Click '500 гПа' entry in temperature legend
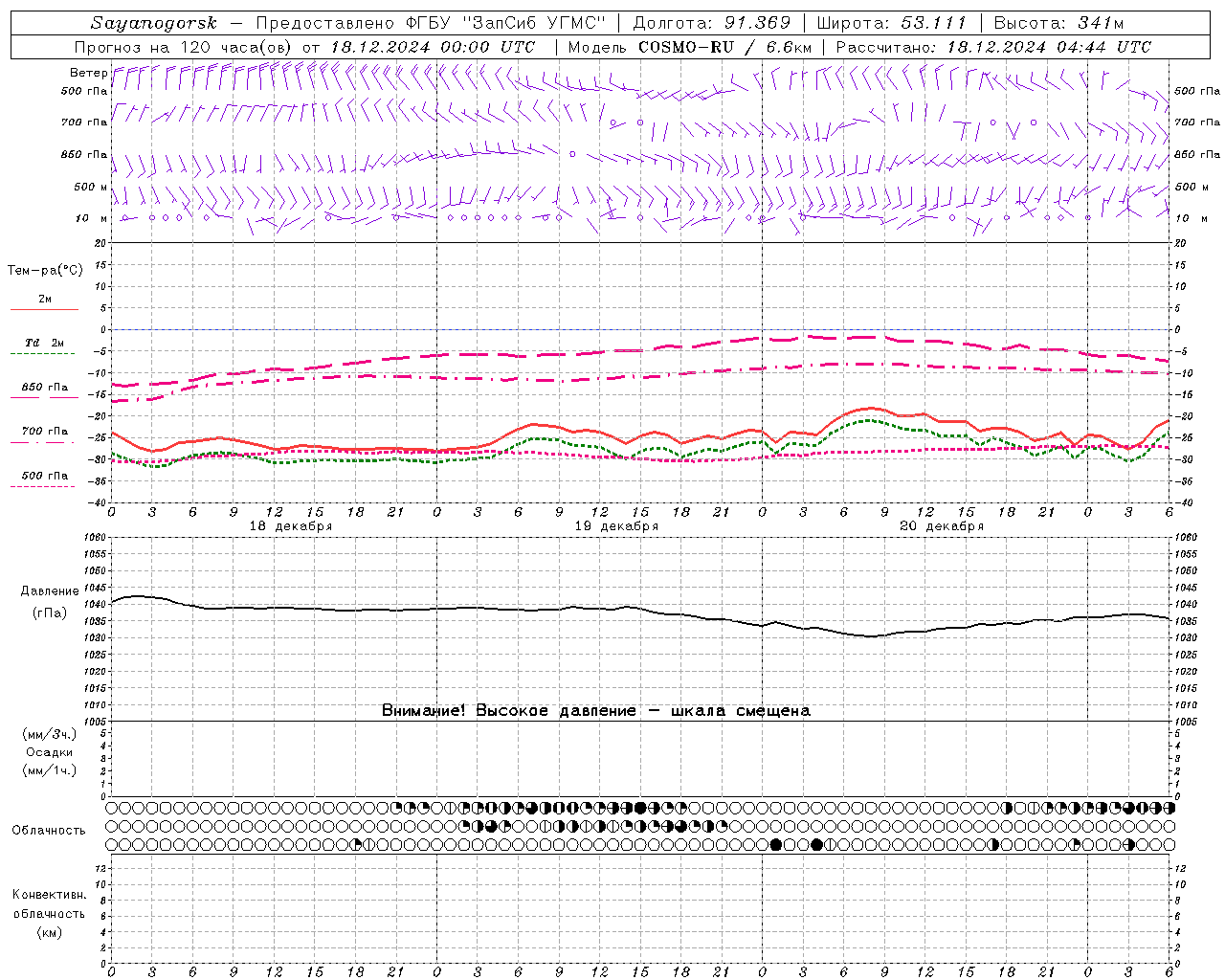 [x=45, y=476]
